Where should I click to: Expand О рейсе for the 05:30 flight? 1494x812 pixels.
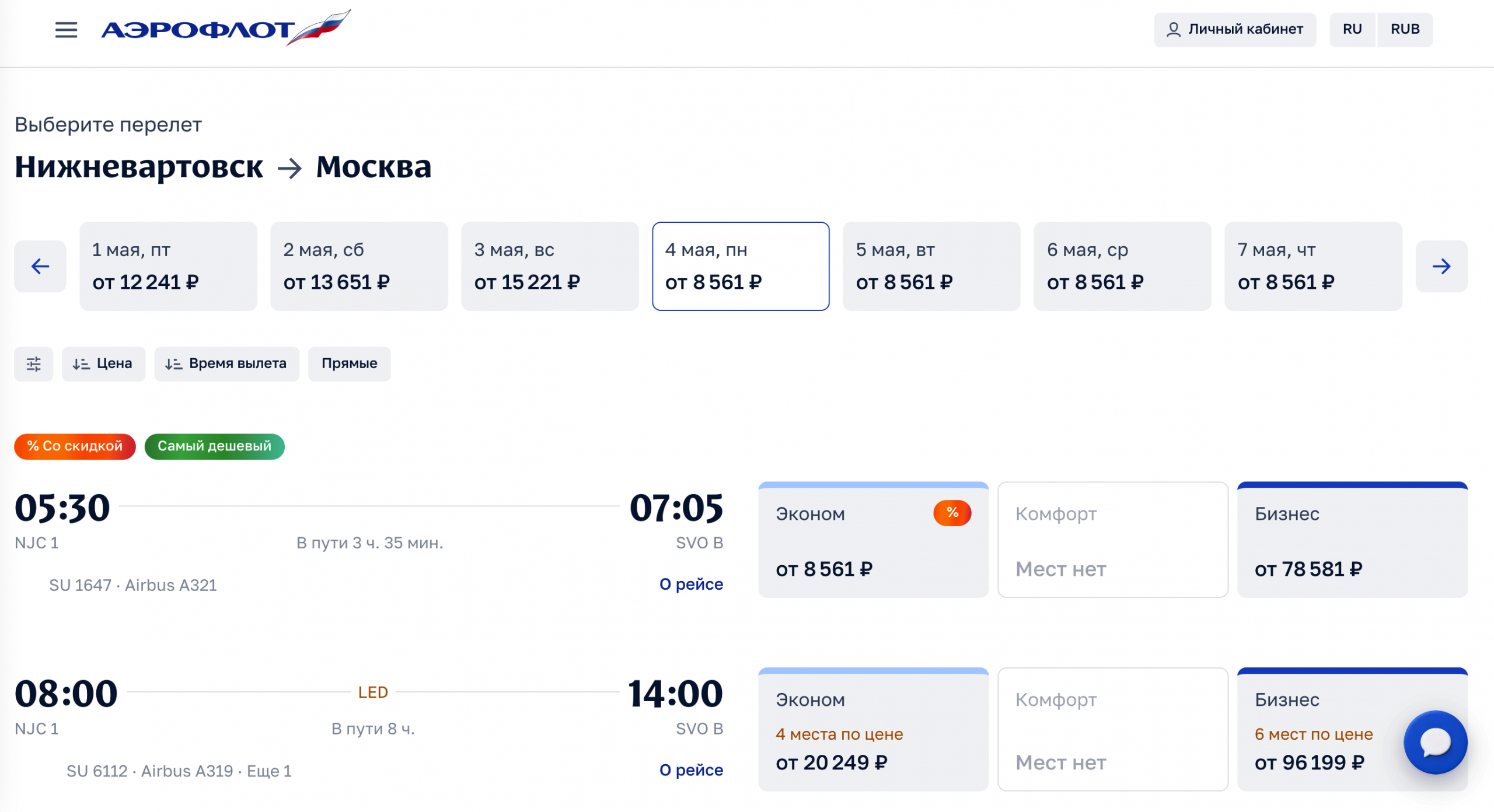point(691,584)
